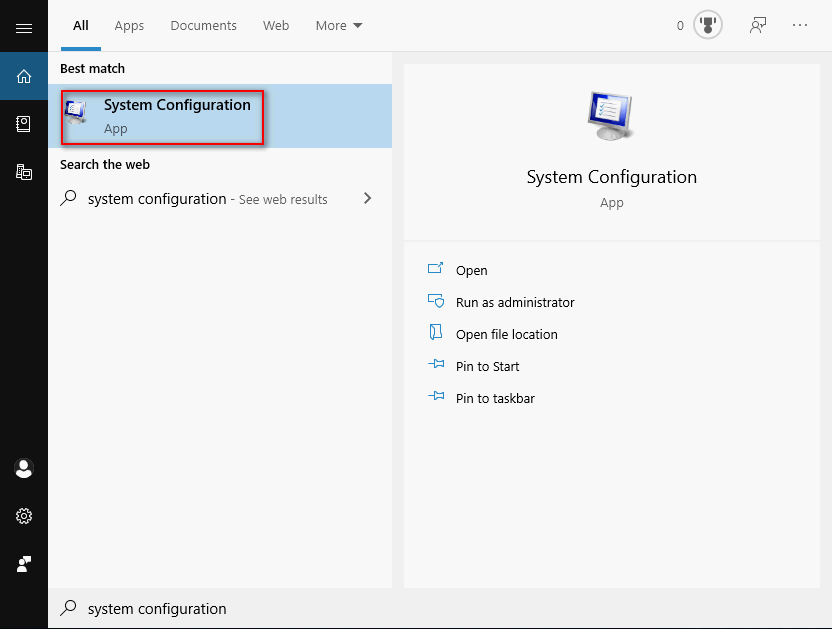832x629 pixels.
Task: Click Run as administrator
Action: 514,302
